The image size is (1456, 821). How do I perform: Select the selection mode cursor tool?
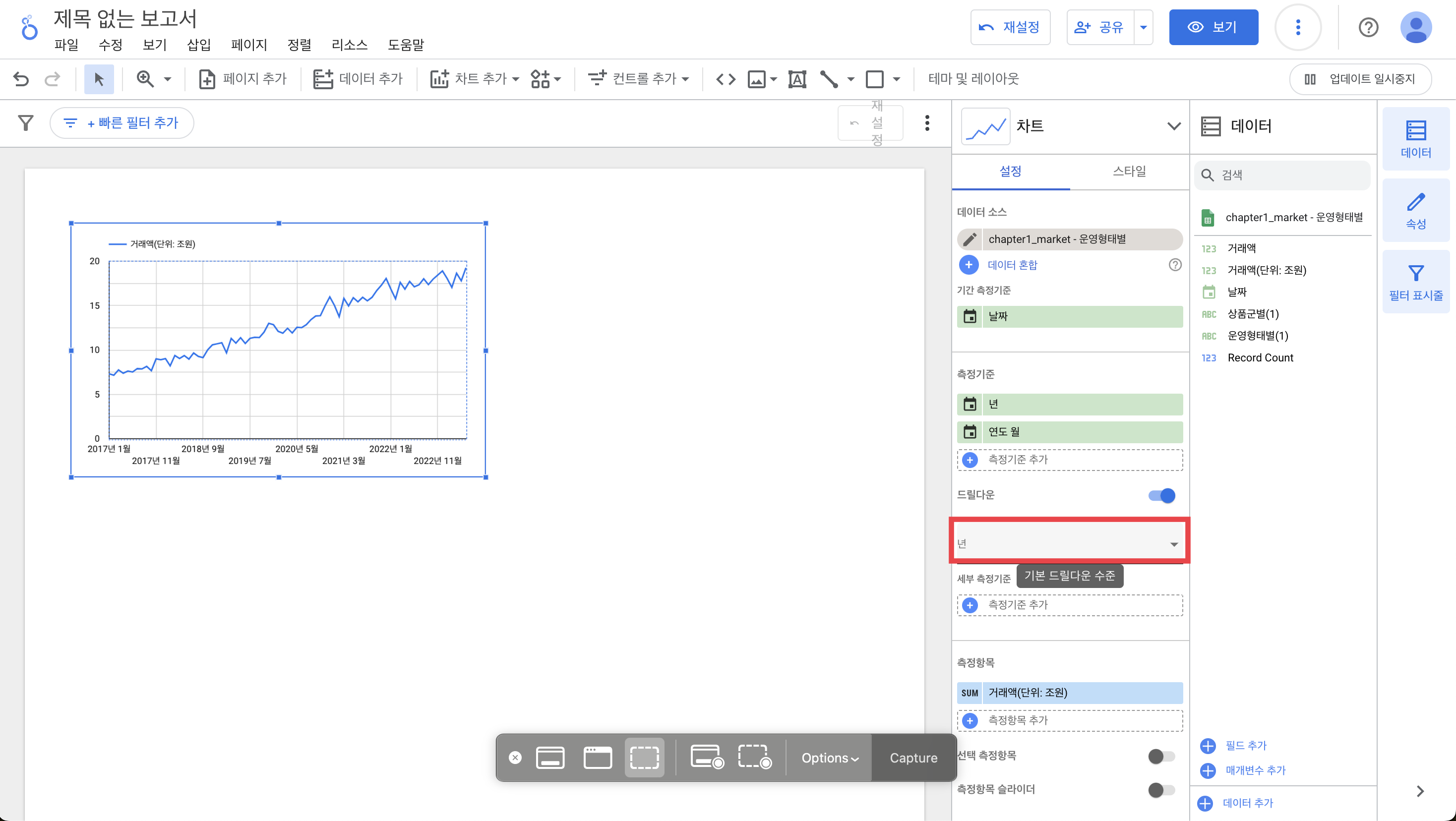pos(99,78)
